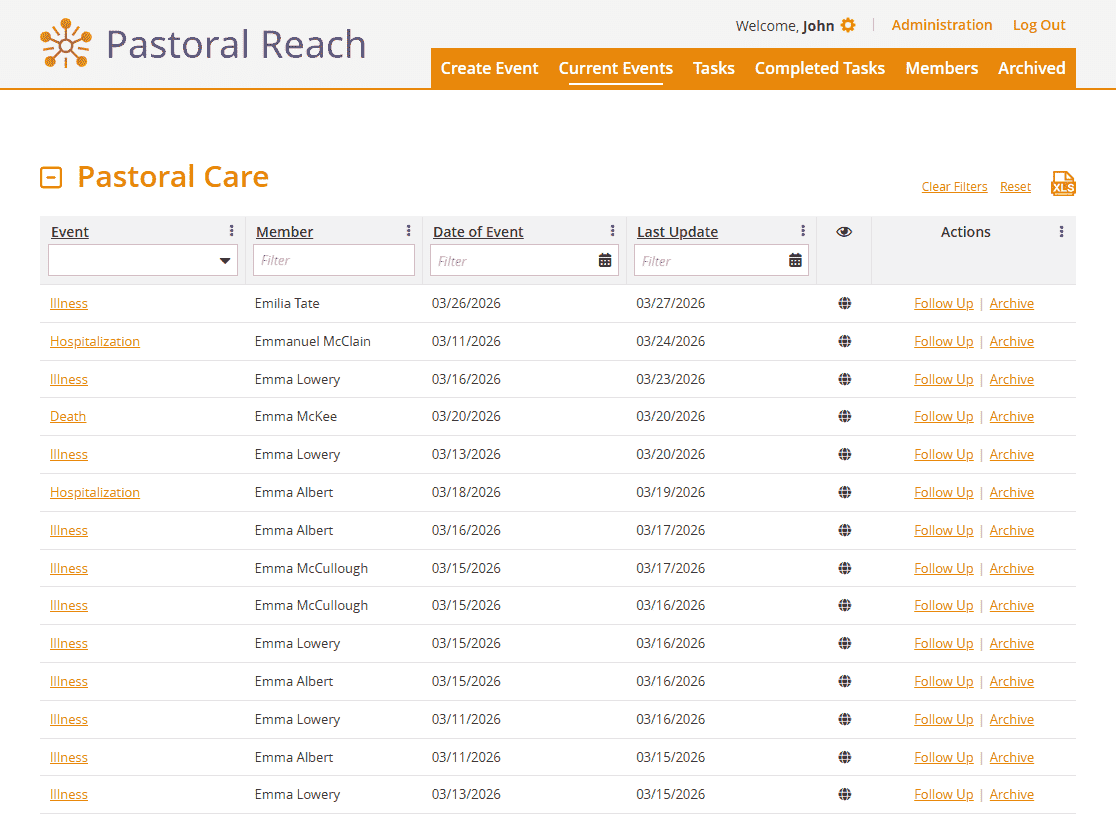
Task: Archive Emma Albert hospitalization event
Action: tap(1011, 492)
